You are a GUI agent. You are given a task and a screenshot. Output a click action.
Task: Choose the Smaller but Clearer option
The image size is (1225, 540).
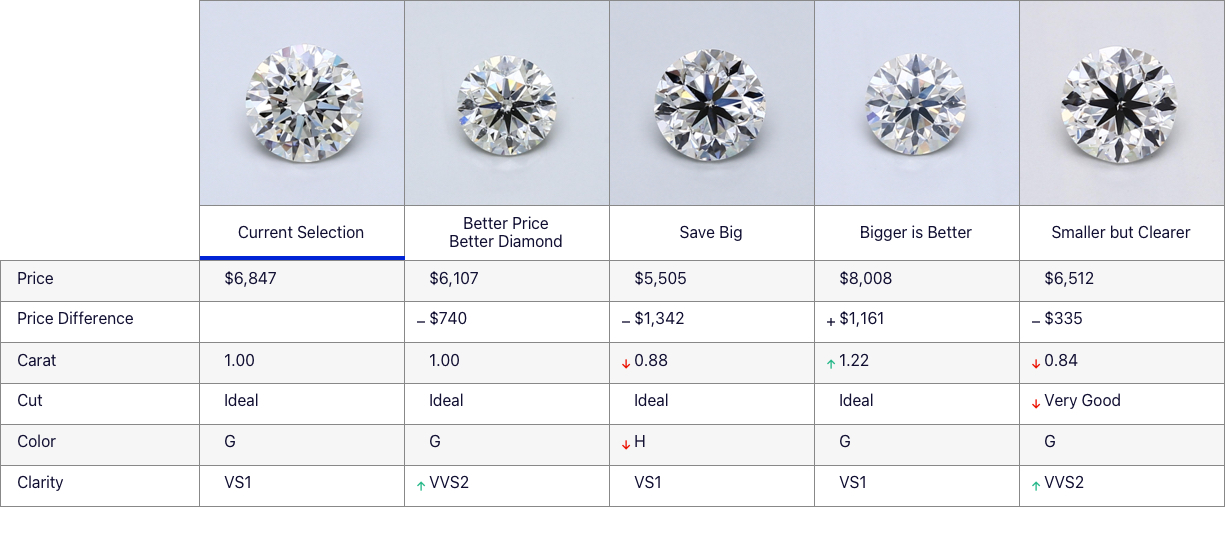1121,232
